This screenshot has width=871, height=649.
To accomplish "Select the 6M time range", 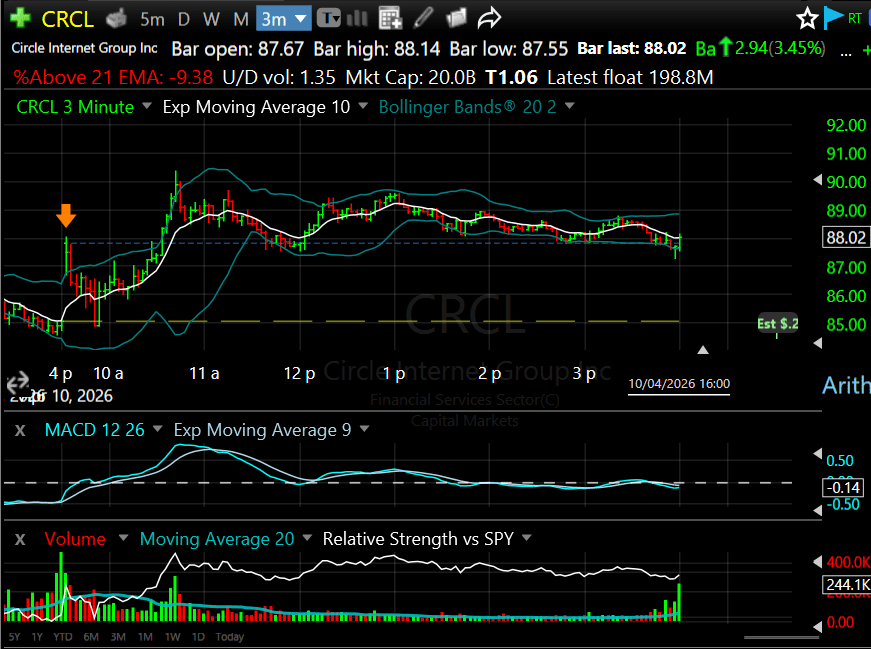I will [x=90, y=637].
